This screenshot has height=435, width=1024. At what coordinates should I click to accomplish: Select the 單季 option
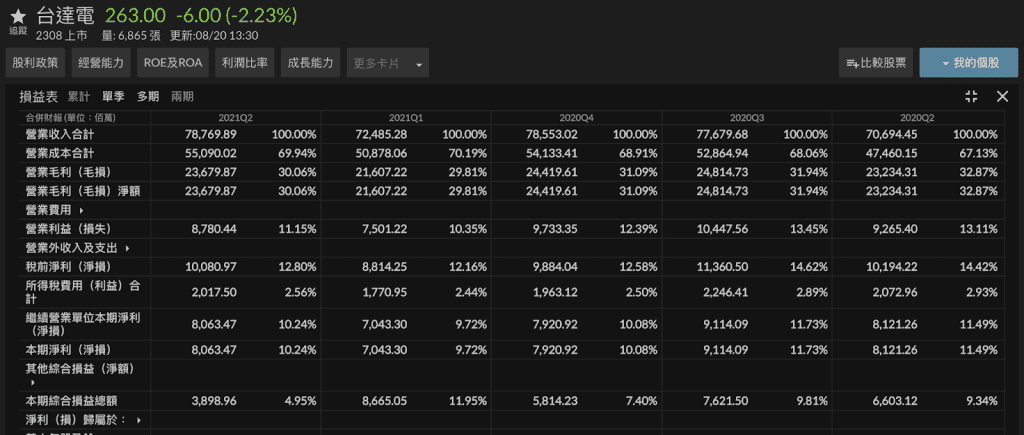pyautogui.click(x=113, y=97)
